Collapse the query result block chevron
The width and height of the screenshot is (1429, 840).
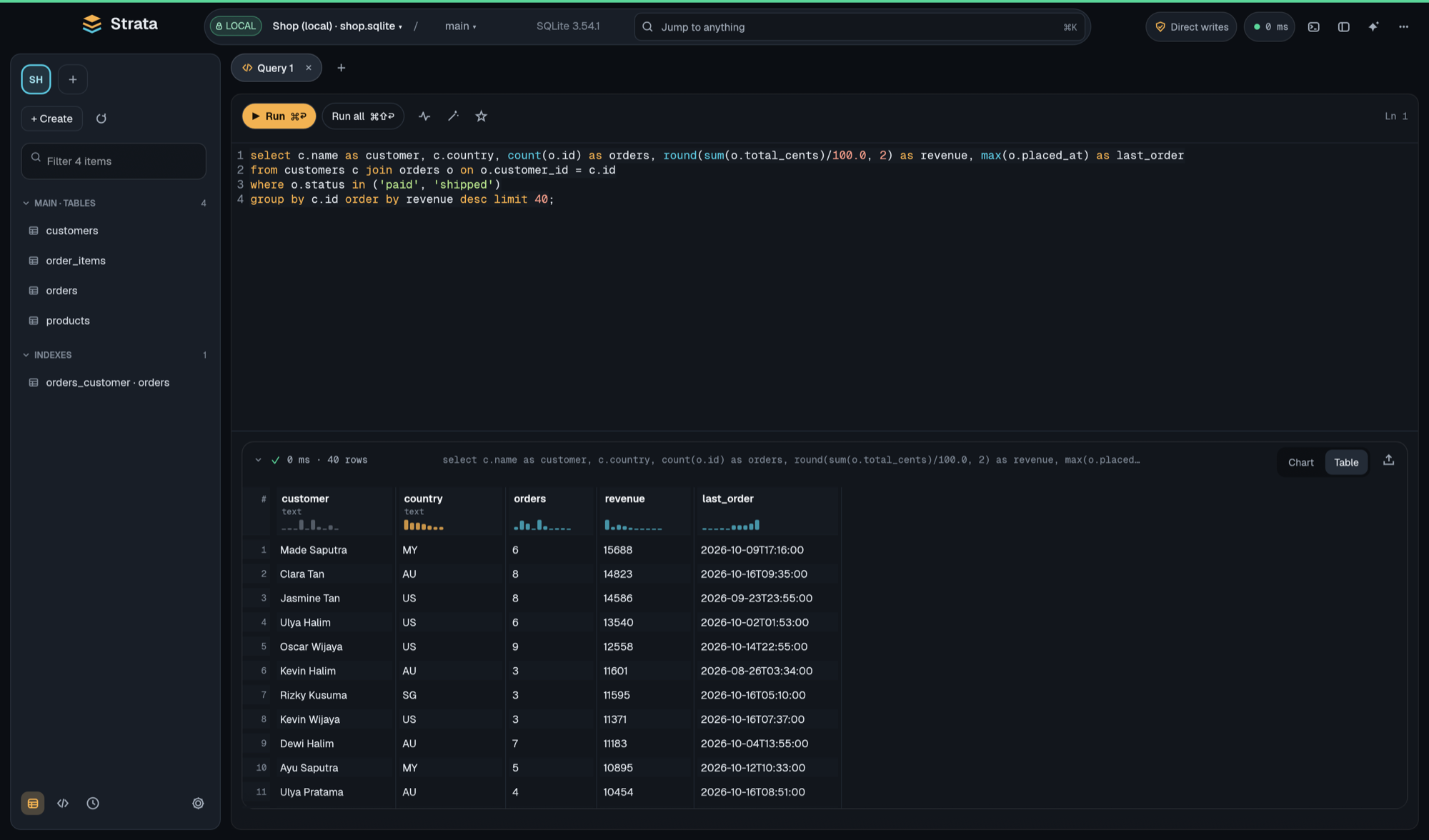click(258, 460)
